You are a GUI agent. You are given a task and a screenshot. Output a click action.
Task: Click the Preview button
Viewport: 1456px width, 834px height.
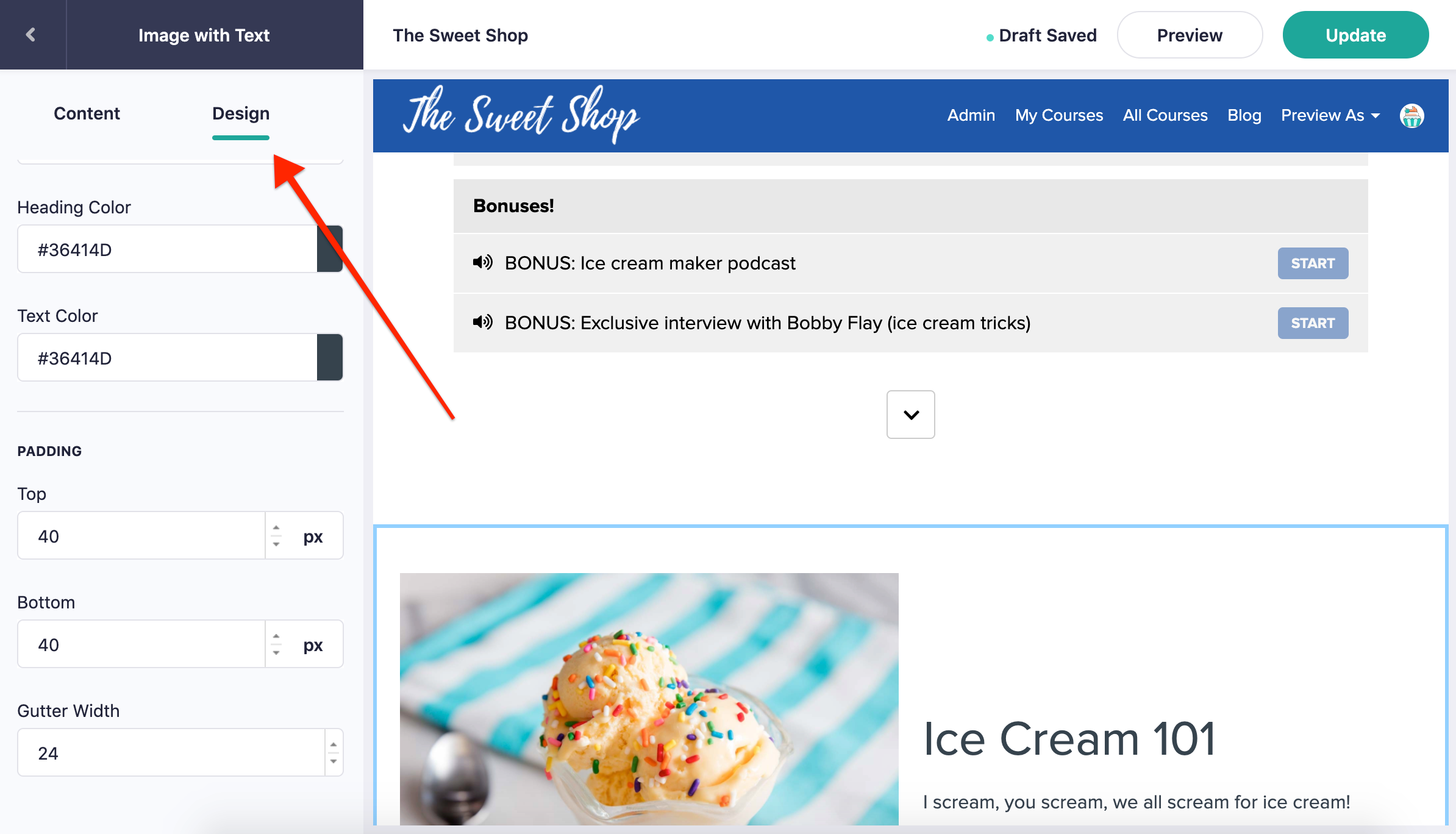click(1190, 35)
